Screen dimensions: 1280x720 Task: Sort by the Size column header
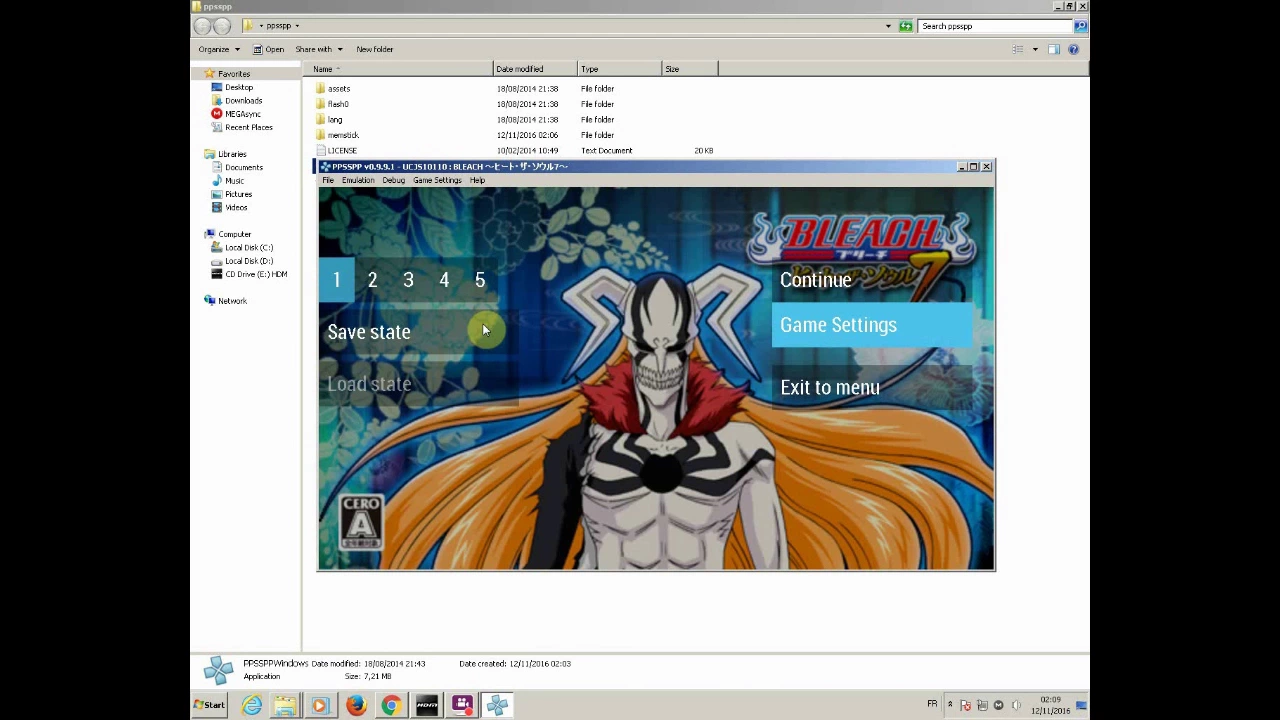[689, 69]
